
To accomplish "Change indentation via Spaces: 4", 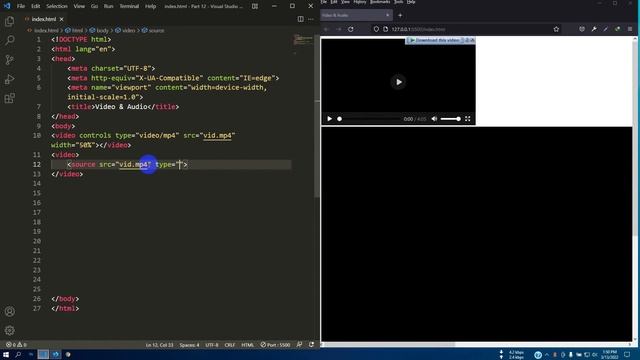I will point(189,345).
